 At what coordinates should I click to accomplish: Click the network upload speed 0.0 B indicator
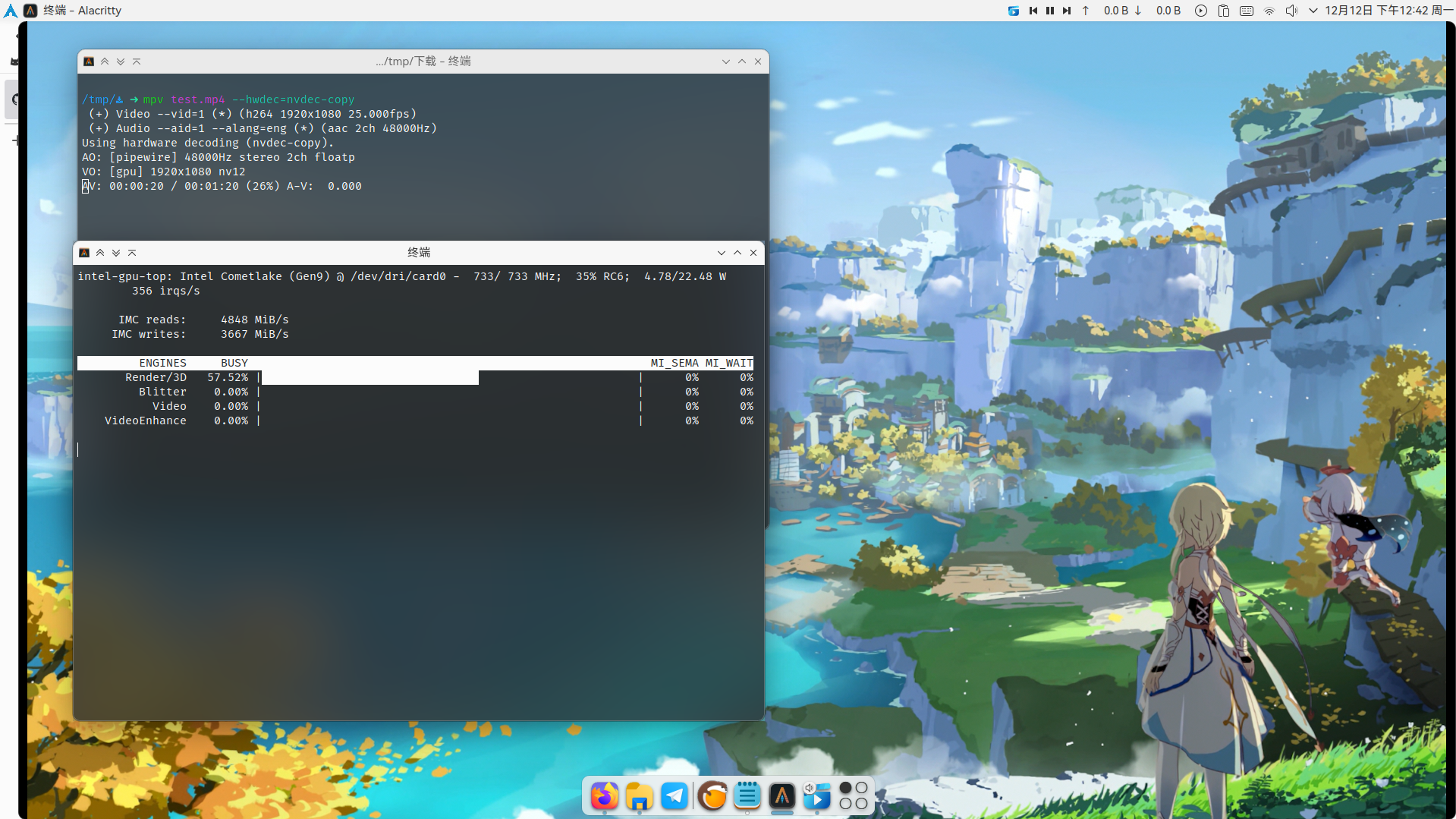[1115, 11]
